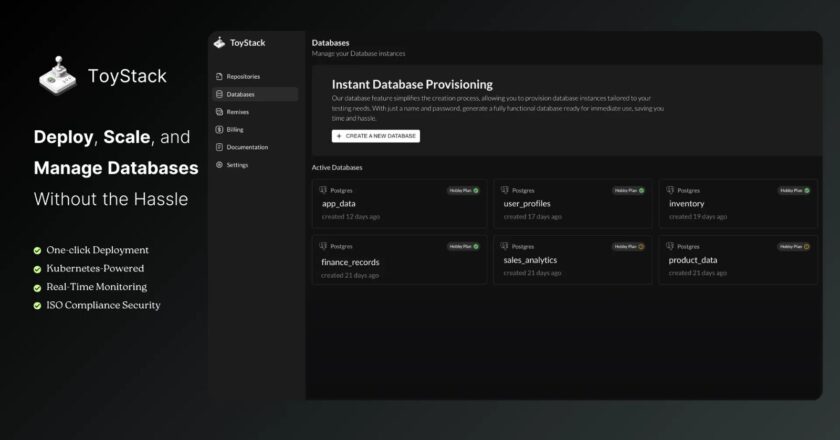Open the finance_records database name
The width and height of the screenshot is (840, 440).
[x=350, y=262]
